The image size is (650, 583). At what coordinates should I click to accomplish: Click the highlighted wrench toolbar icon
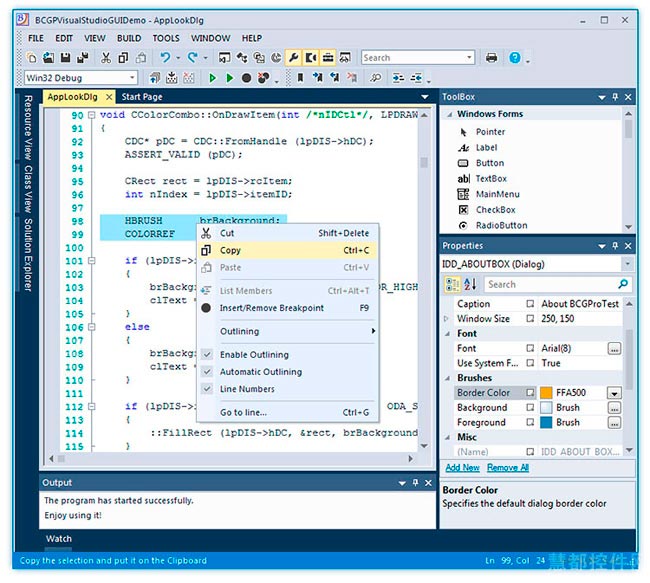click(x=293, y=57)
